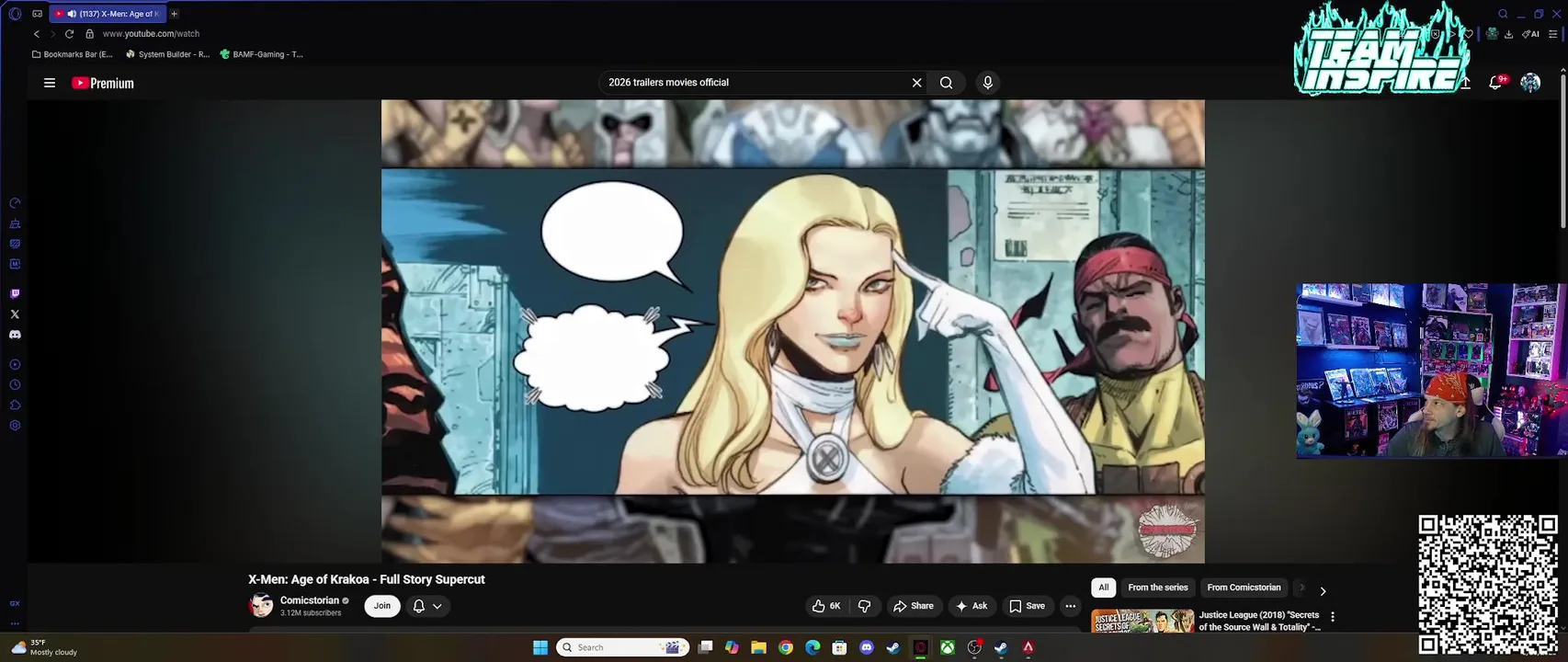Open the Opera GX menu logo
Screen dimensions: 1568x662
15,14
